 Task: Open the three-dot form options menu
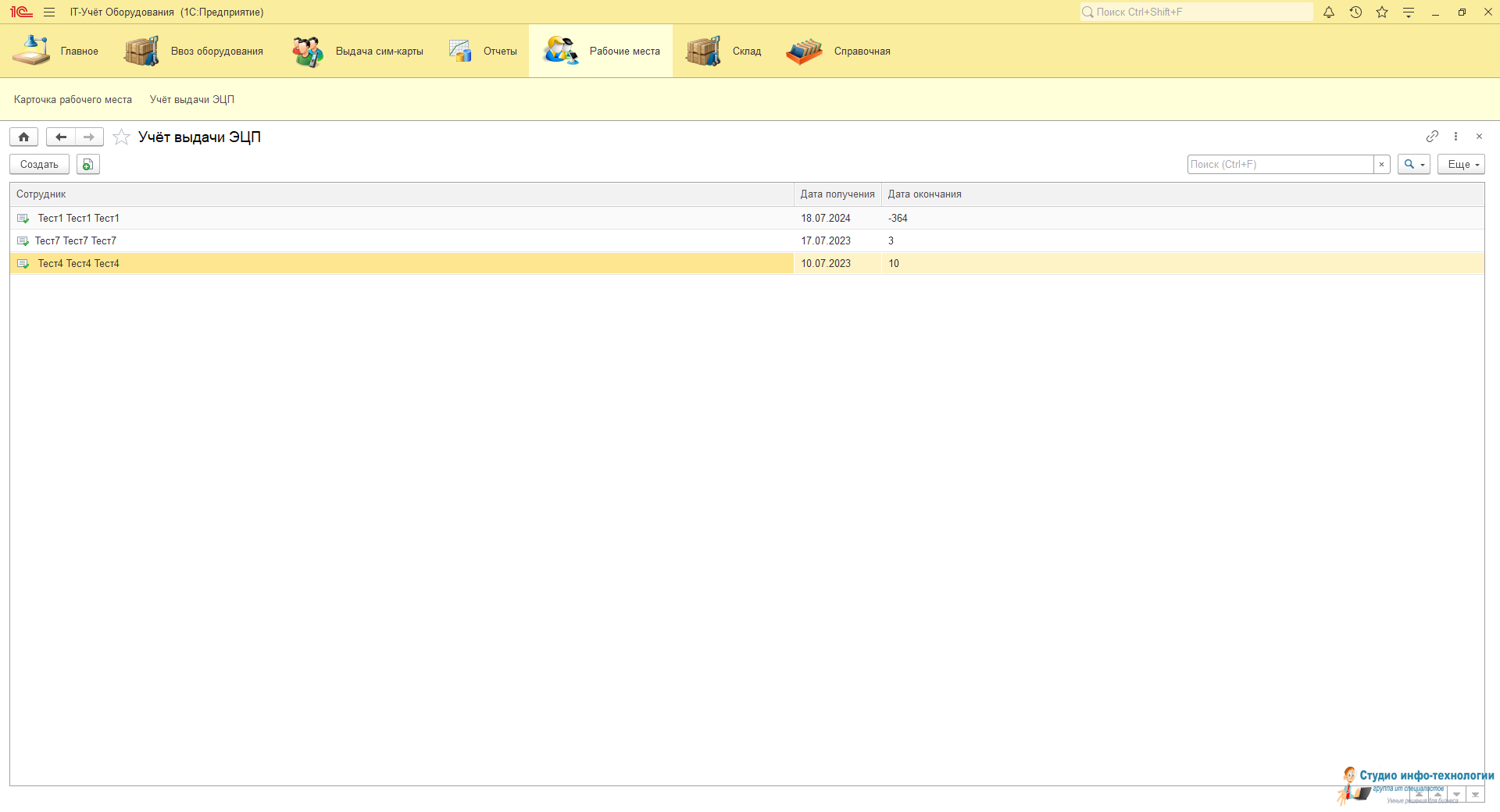point(1455,137)
